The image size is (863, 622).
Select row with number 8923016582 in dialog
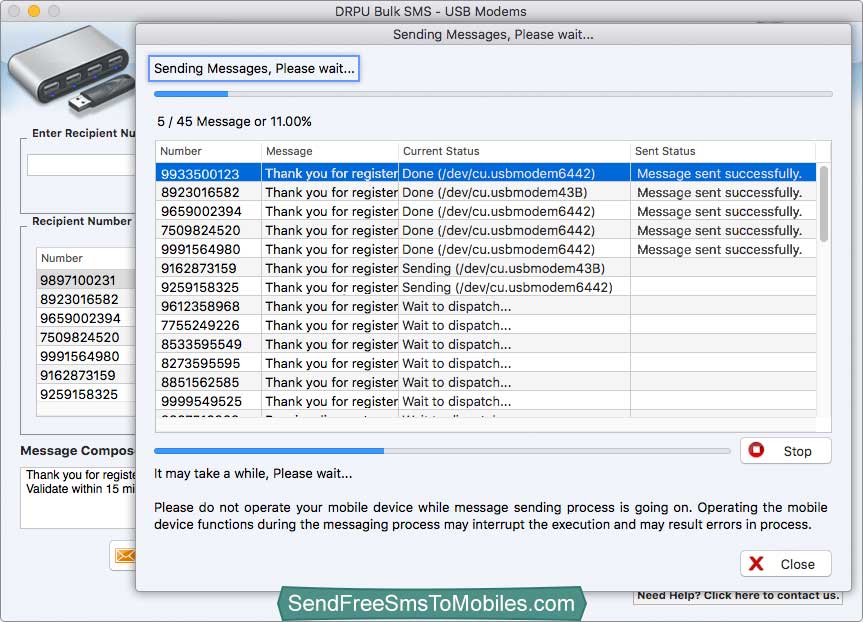pyautogui.click(x=485, y=193)
